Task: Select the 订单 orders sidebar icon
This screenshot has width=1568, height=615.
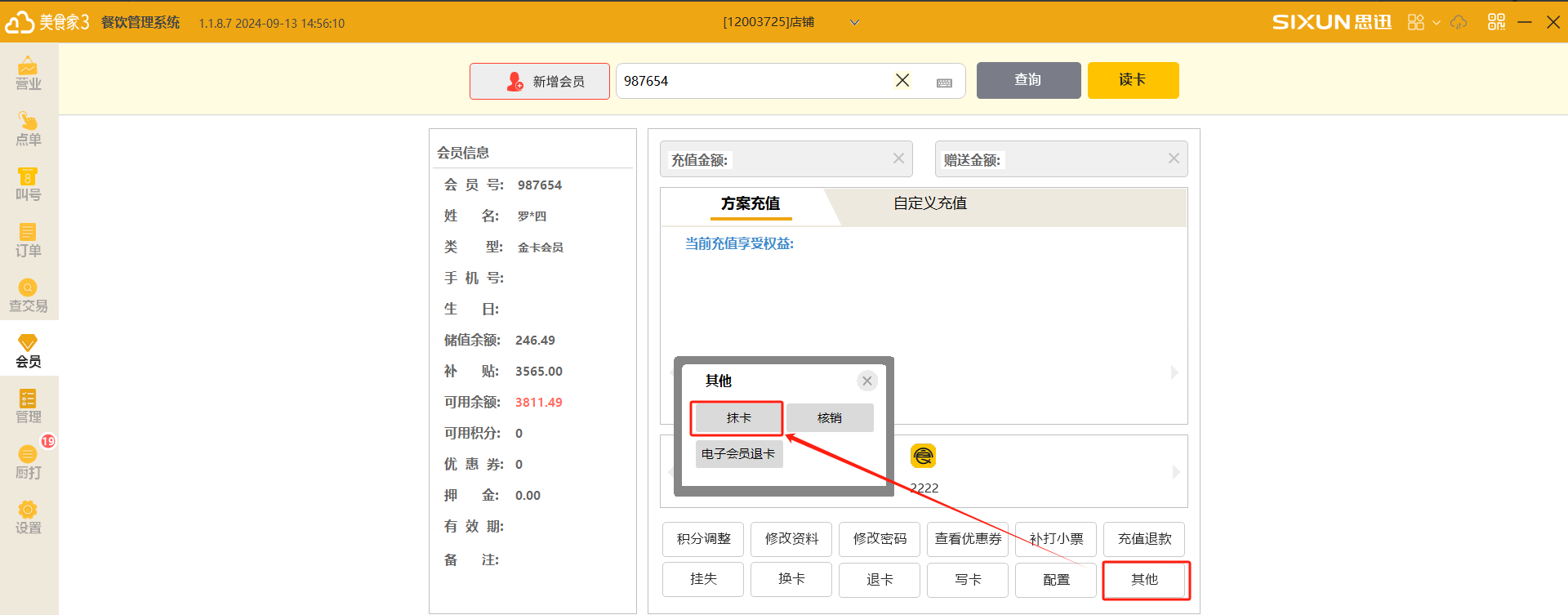Action: (x=29, y=240)
